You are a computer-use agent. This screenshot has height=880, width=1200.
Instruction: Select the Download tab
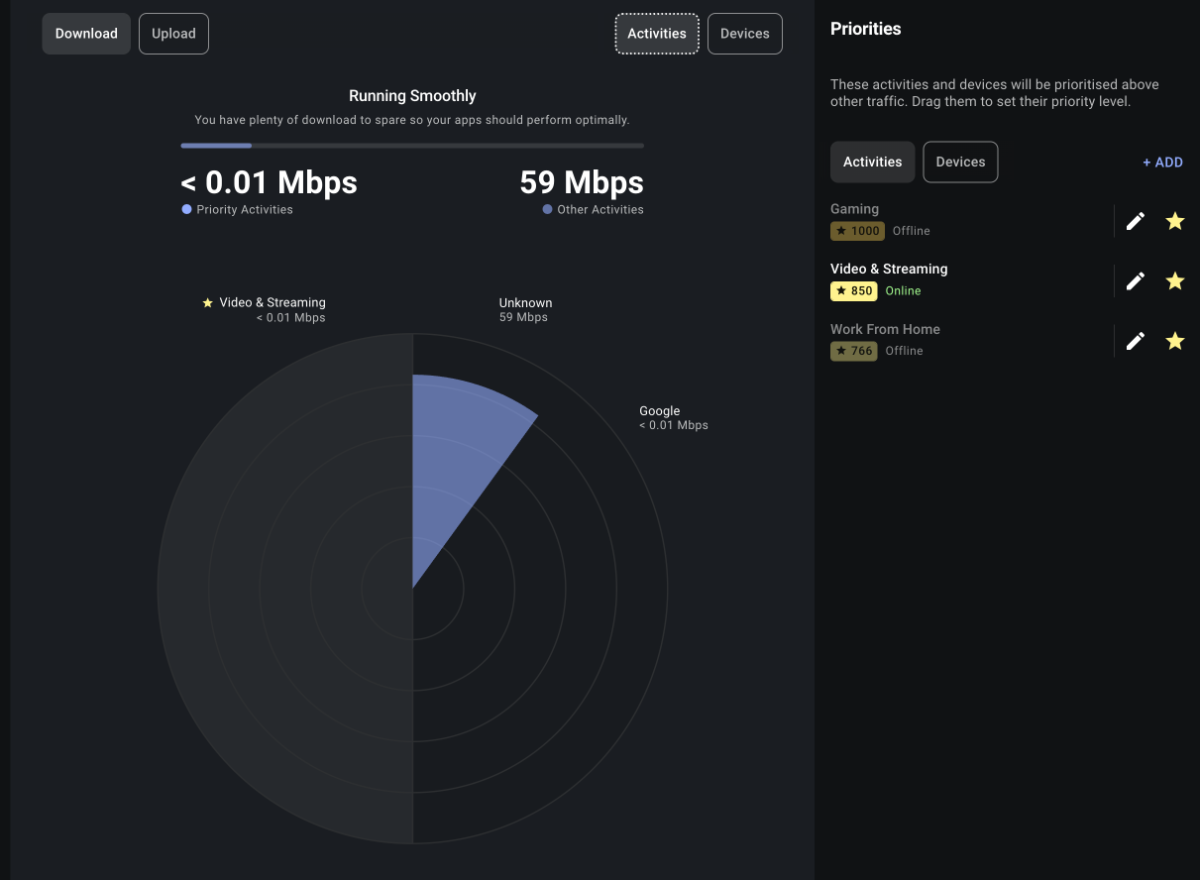pos(86,33)
